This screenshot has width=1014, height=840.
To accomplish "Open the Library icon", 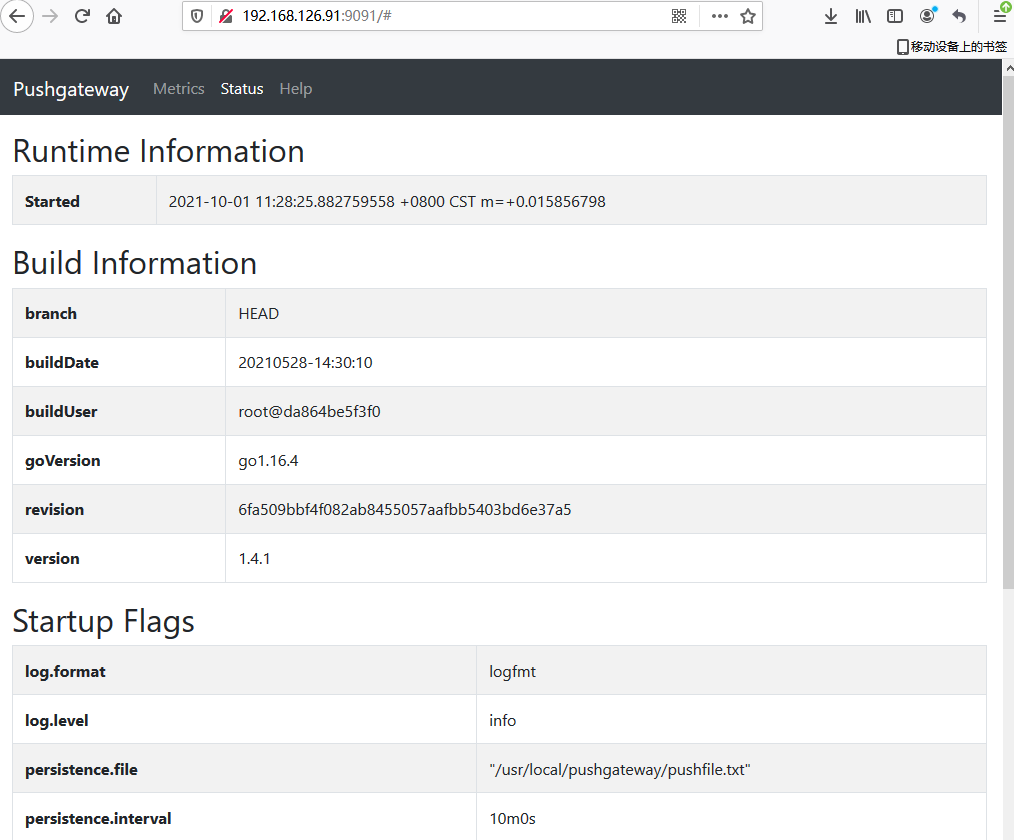I will (x=863, y=16).
